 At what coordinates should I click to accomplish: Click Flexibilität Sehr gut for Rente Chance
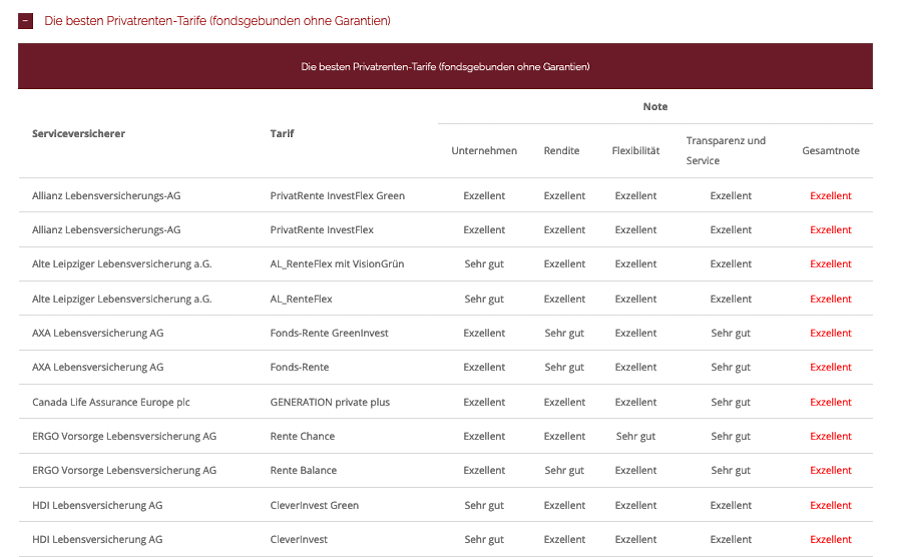tap(635, 436)
